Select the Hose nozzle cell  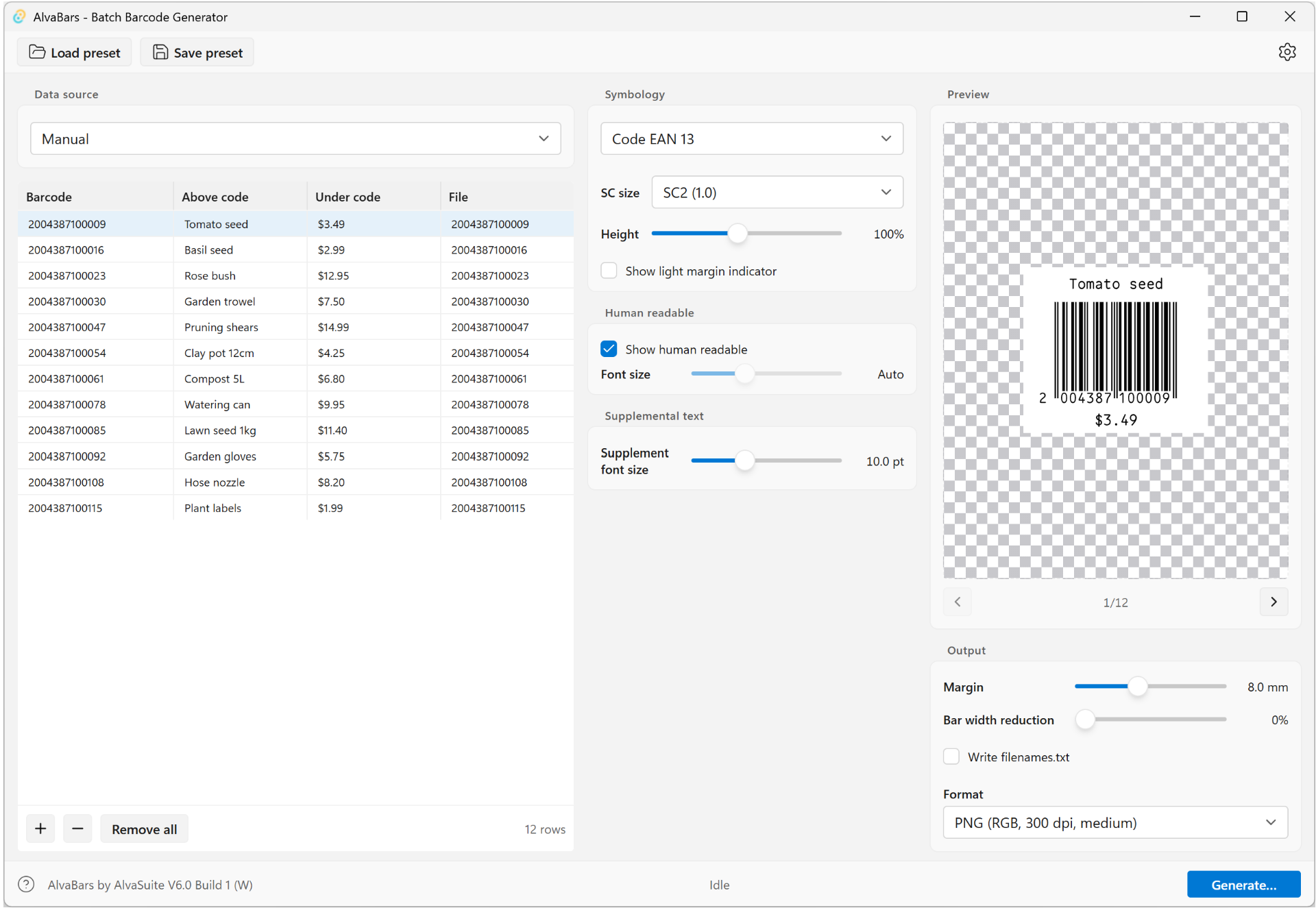[240, 482]
